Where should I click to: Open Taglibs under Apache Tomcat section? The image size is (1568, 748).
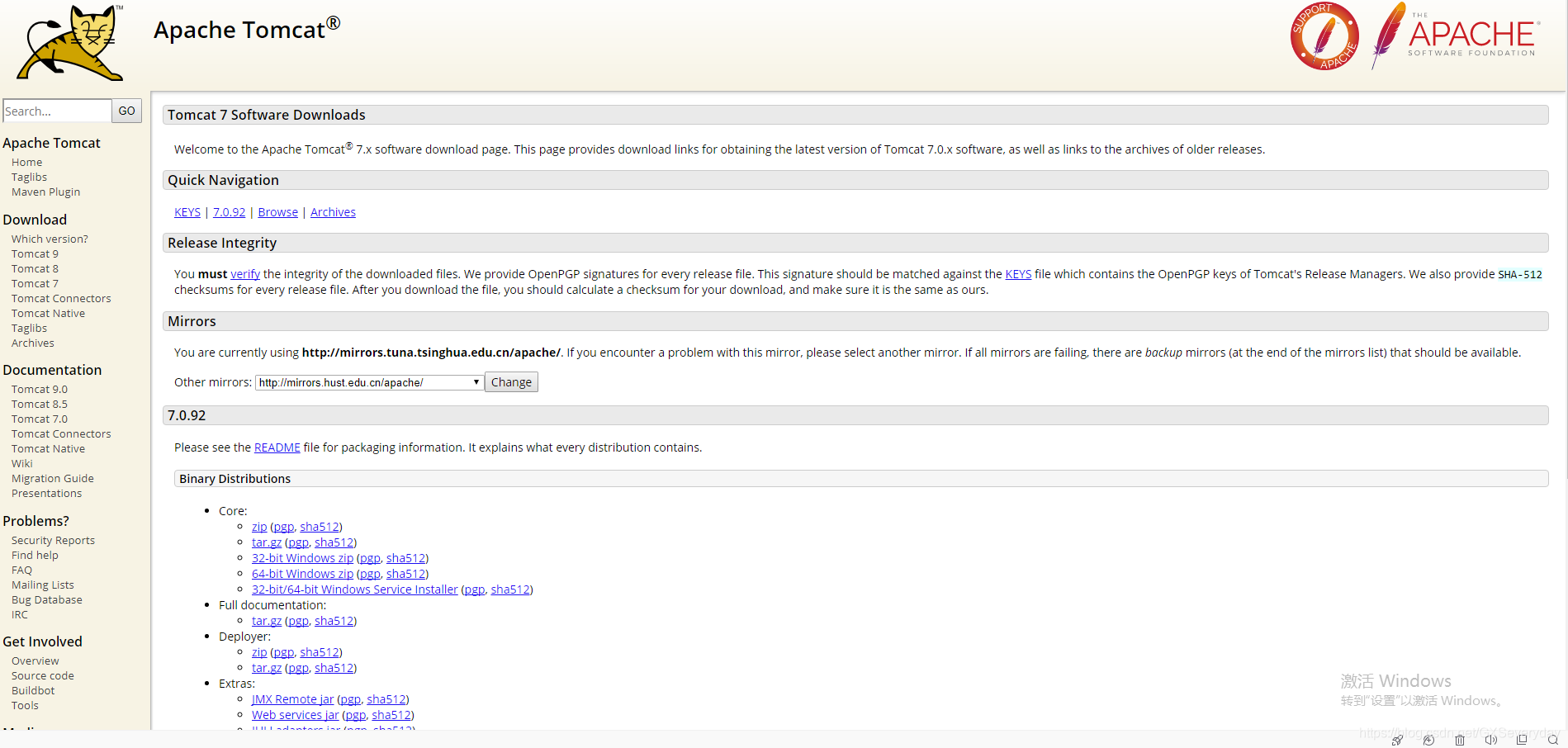click(29, 178)
